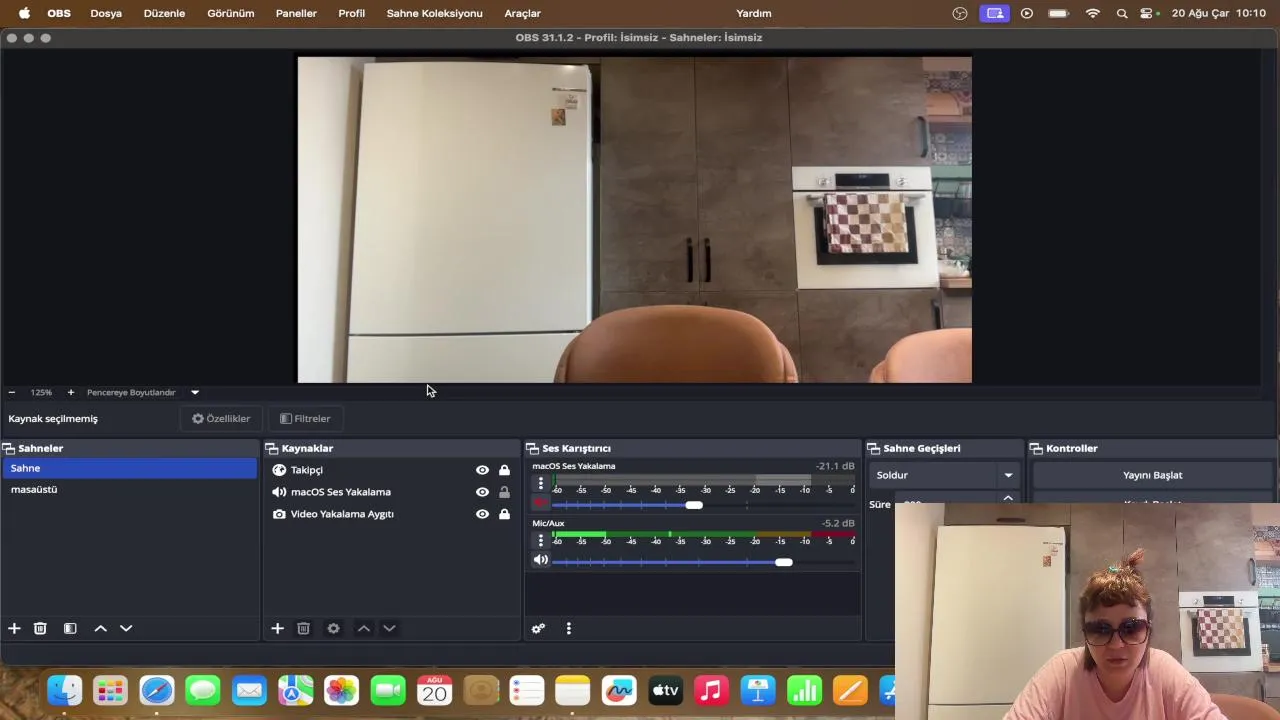Hide the Takipçi source

[482, 470]
